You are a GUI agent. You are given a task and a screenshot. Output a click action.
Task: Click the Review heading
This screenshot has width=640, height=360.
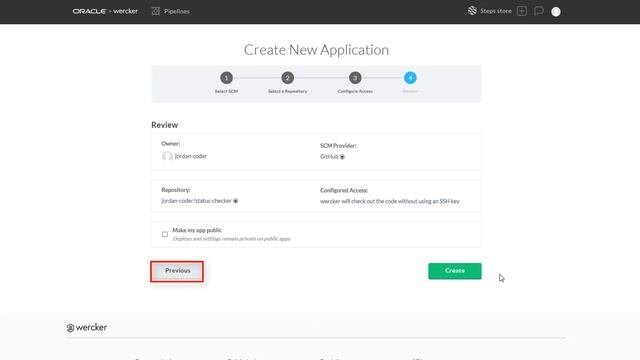click(x=164, y=125)
